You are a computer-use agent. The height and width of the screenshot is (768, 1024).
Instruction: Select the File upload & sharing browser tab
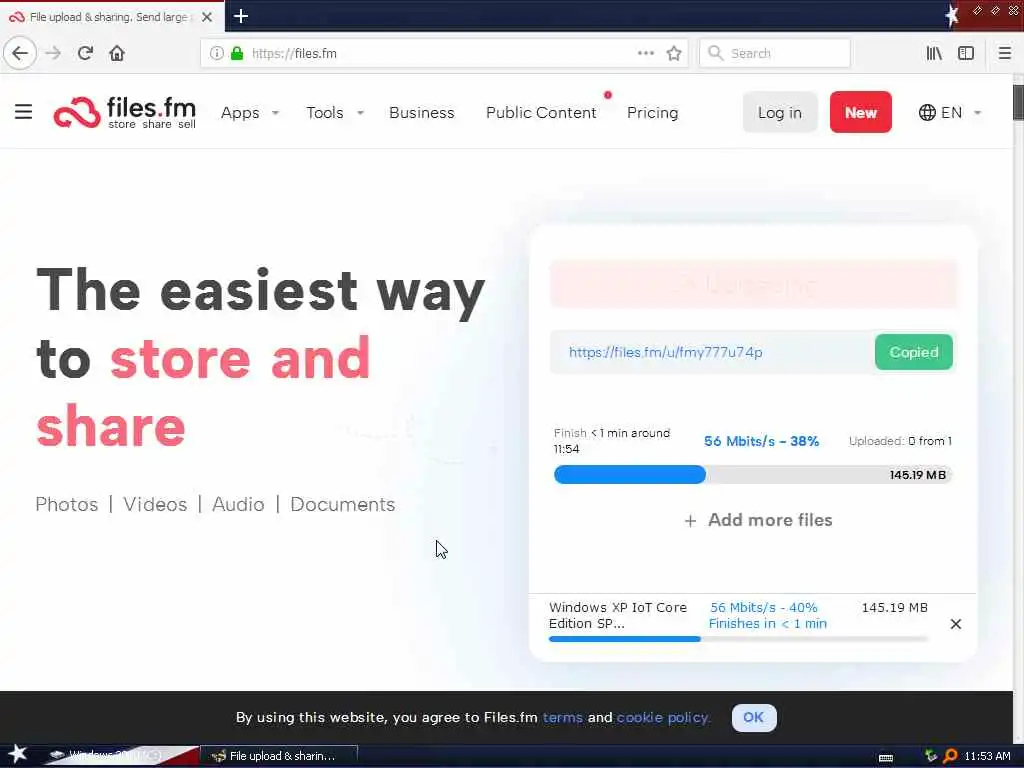click(112, 16)
